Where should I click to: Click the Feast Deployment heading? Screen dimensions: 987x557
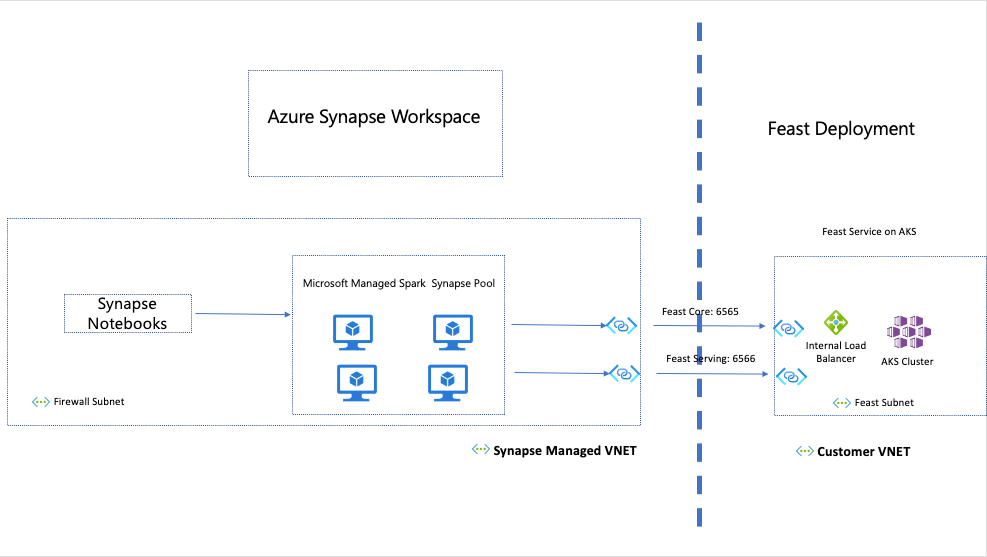tap(841, 129)
